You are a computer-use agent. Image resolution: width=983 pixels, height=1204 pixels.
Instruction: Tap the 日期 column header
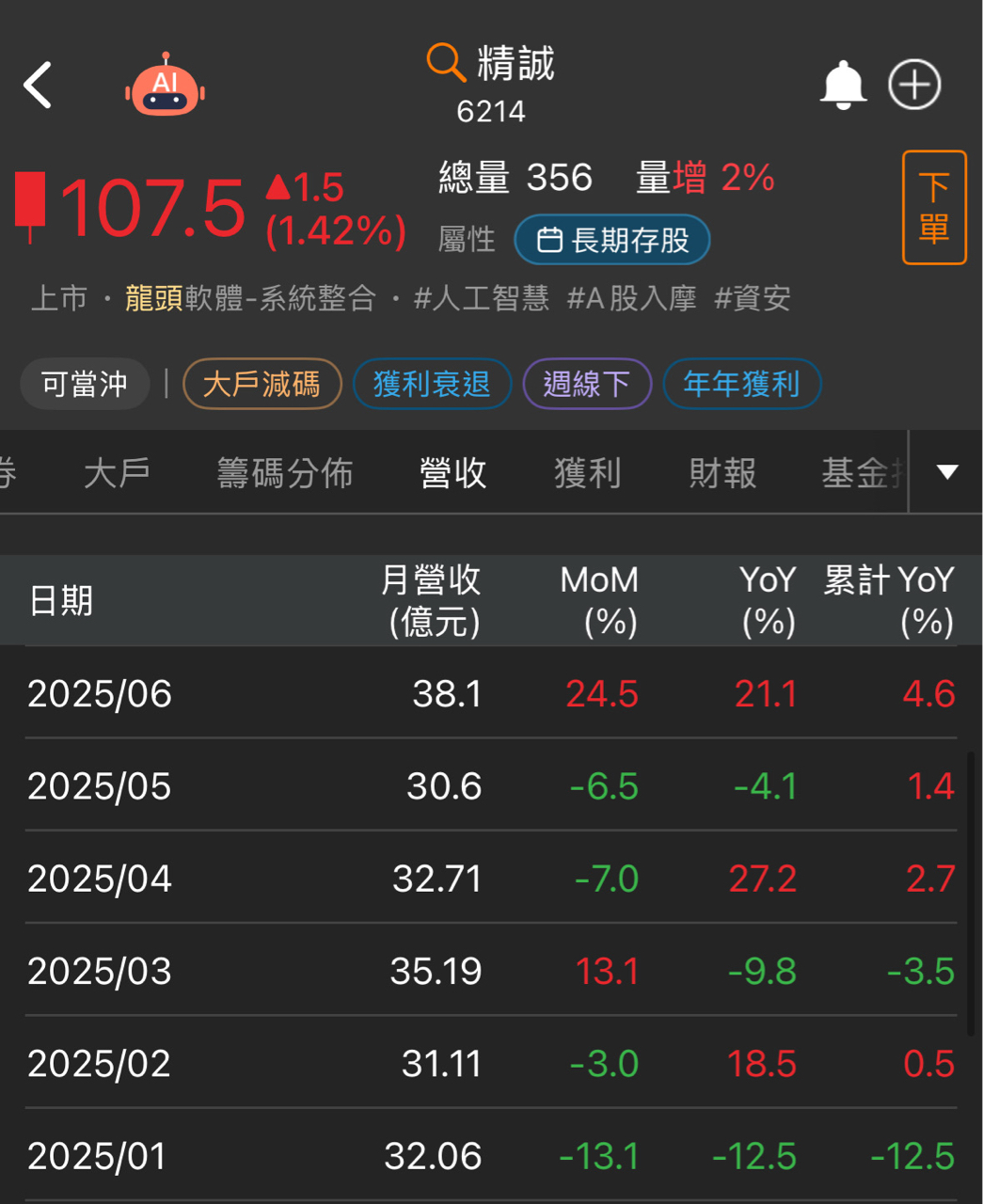61,600
